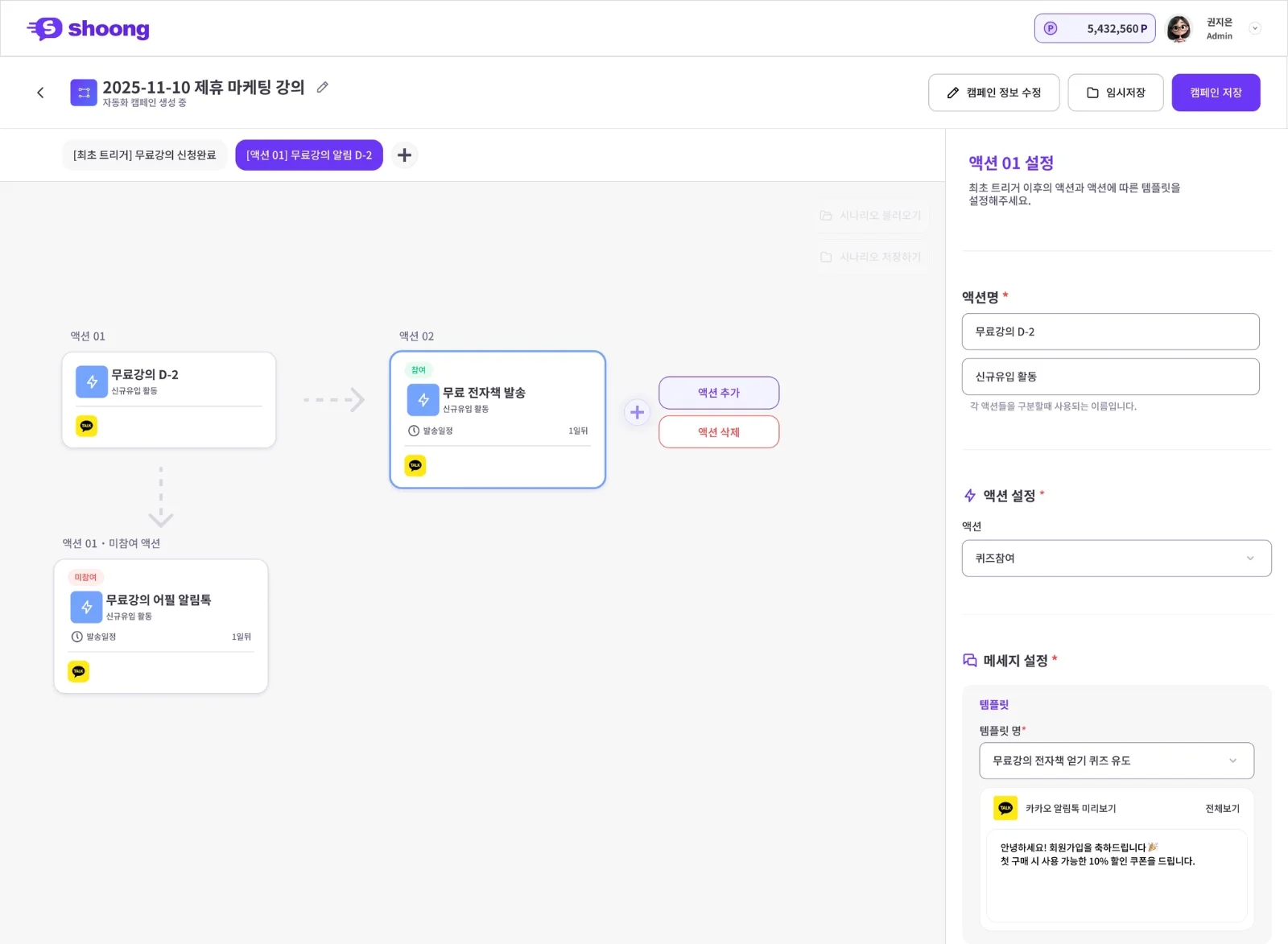Click the round plus next to 액션 02 card
The width and height of the screenshot is (1288, 944).
click(637, 412)
